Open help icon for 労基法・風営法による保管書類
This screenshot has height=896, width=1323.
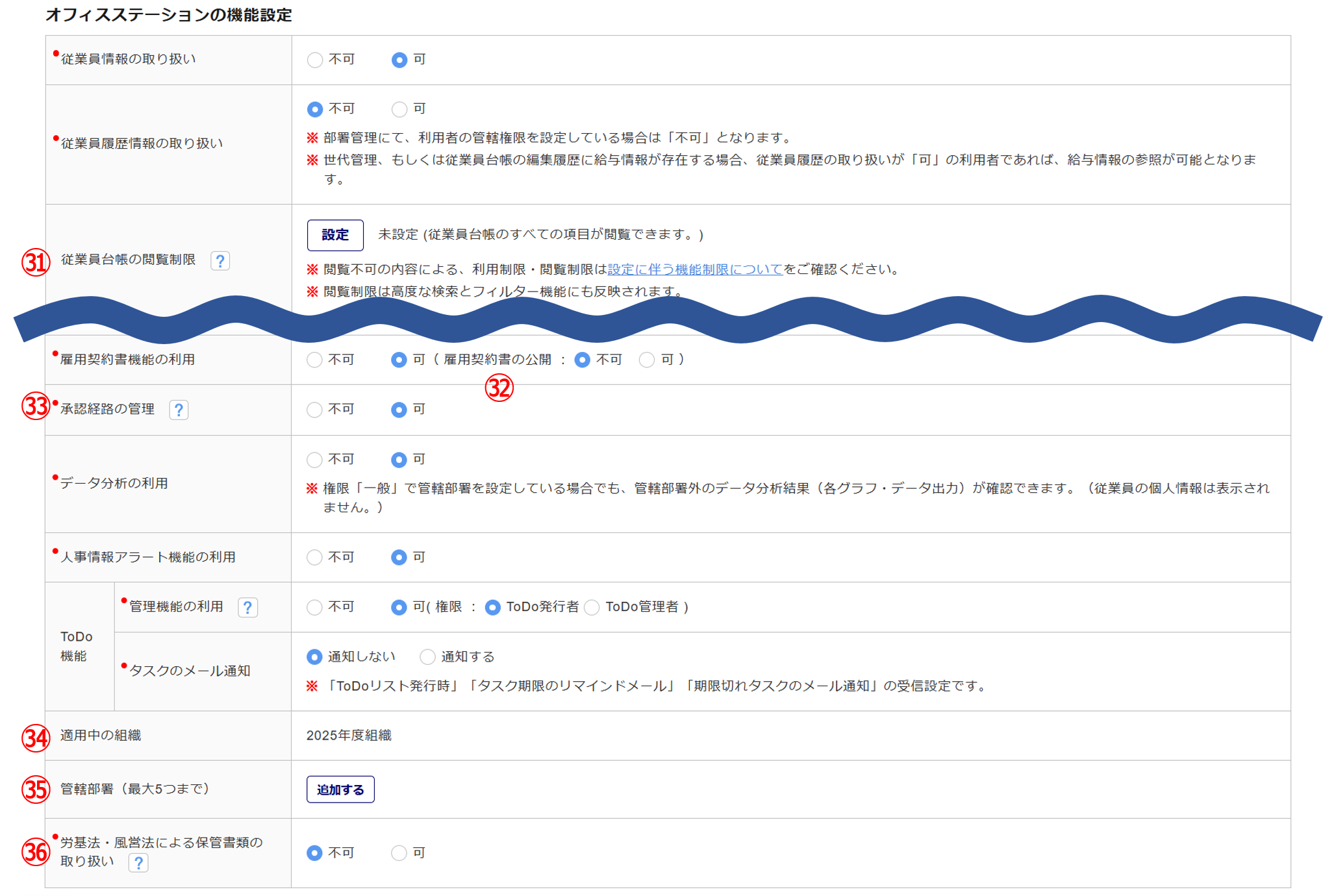[138, 863]
